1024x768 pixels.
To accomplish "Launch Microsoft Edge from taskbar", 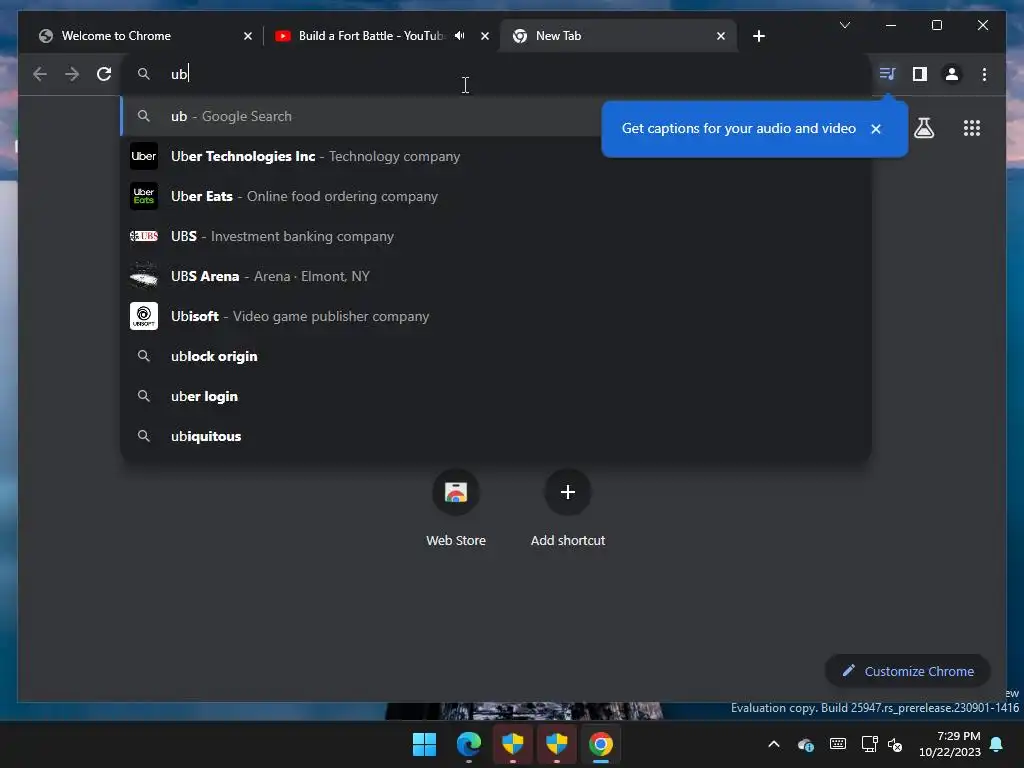I will [469, 744].
